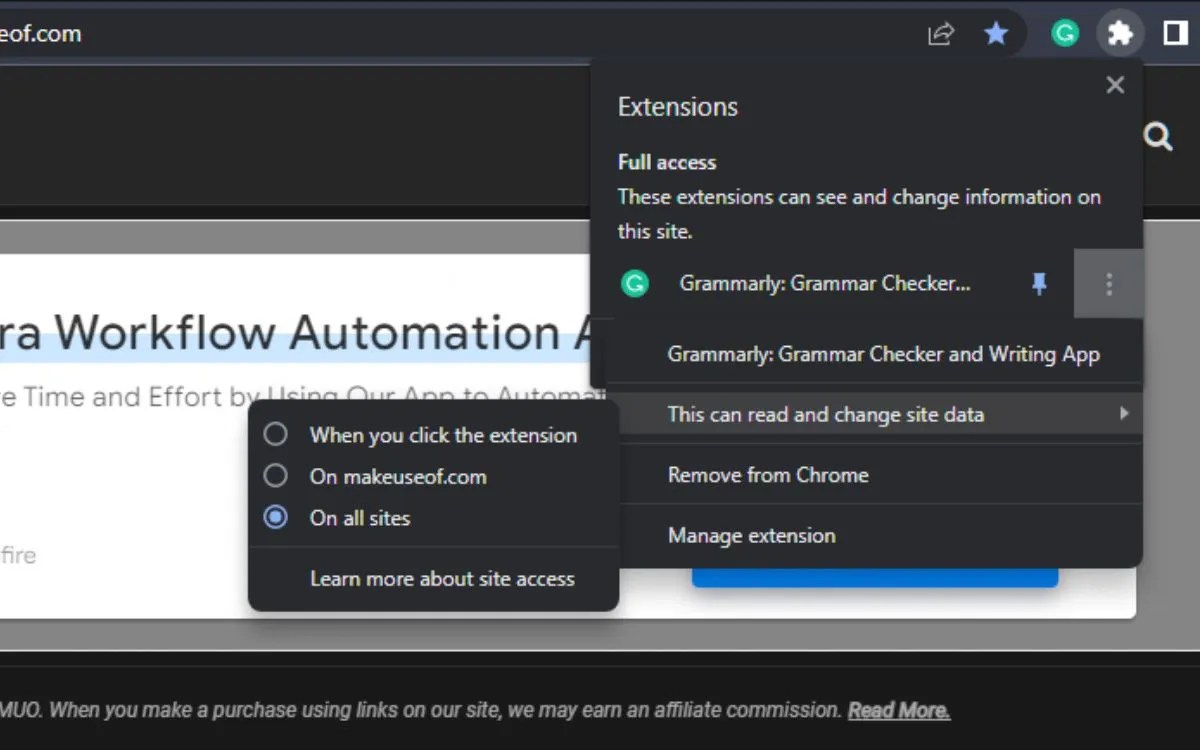The image size is (1200, 750).
Task: Click the 'Read More' link at the bottom
Action: tap(897, 710)
